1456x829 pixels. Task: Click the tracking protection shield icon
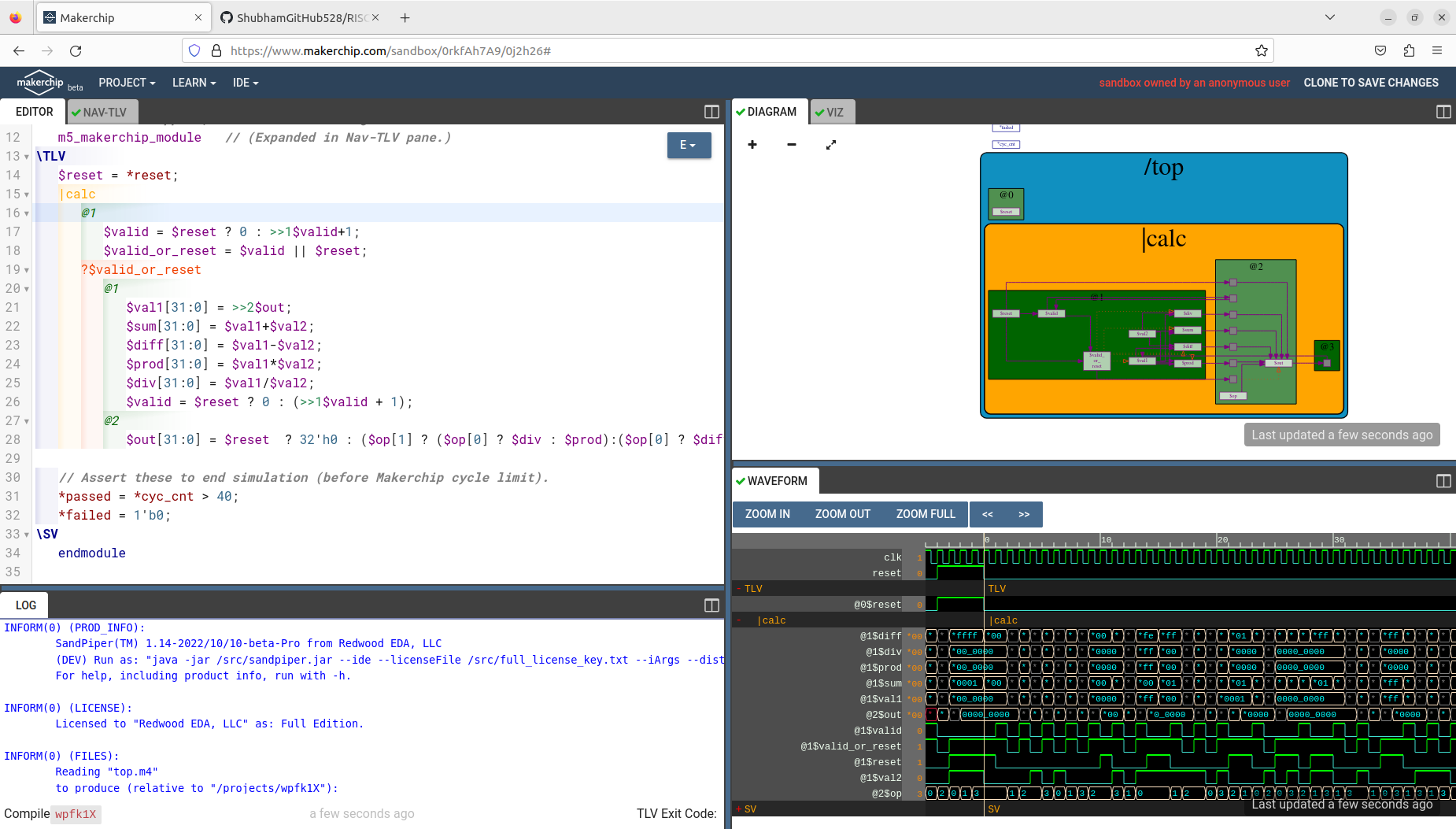tap(194, 50)
